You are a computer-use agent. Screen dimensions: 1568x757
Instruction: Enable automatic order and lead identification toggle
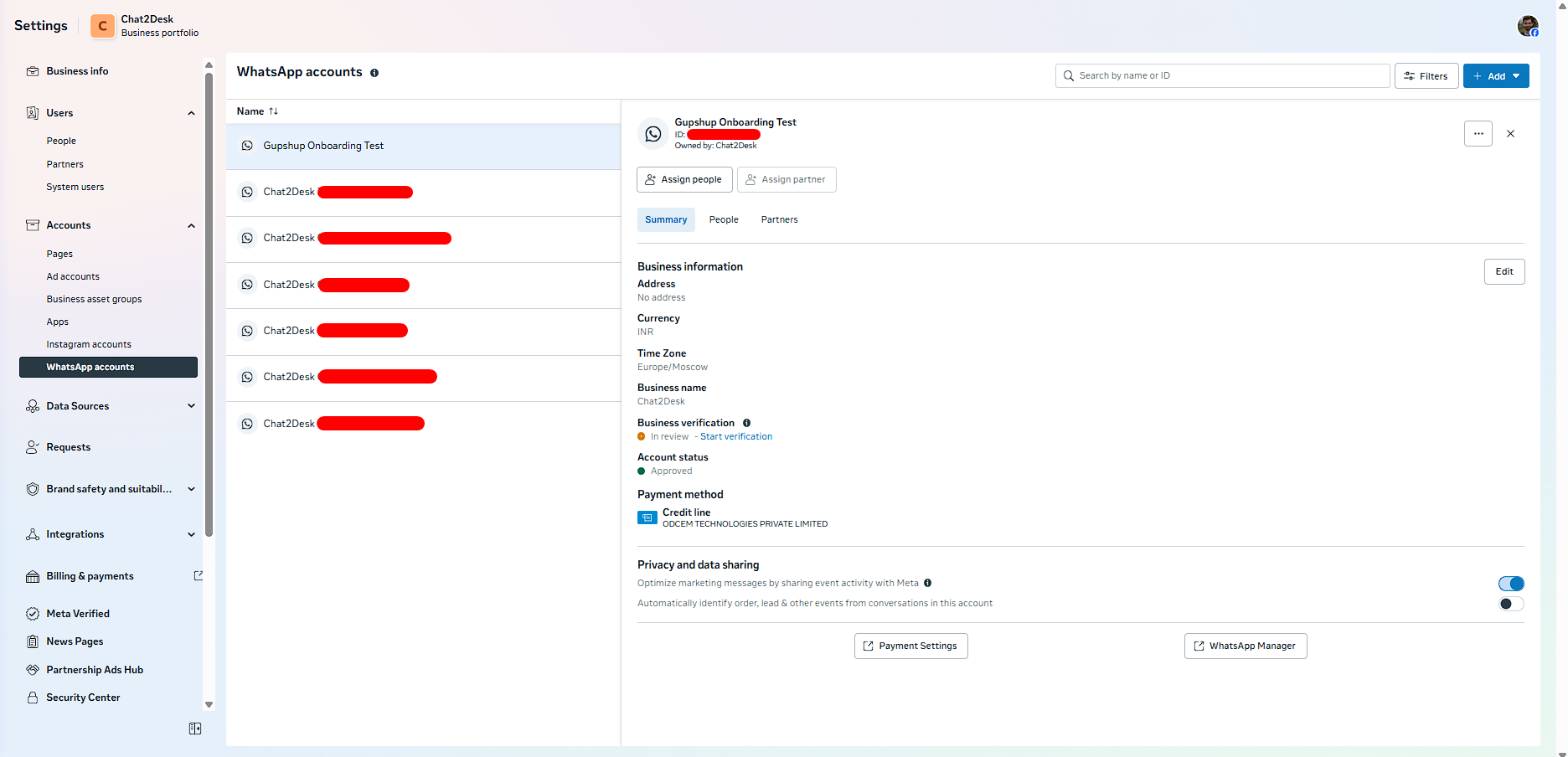click(x=1510, y=604)
